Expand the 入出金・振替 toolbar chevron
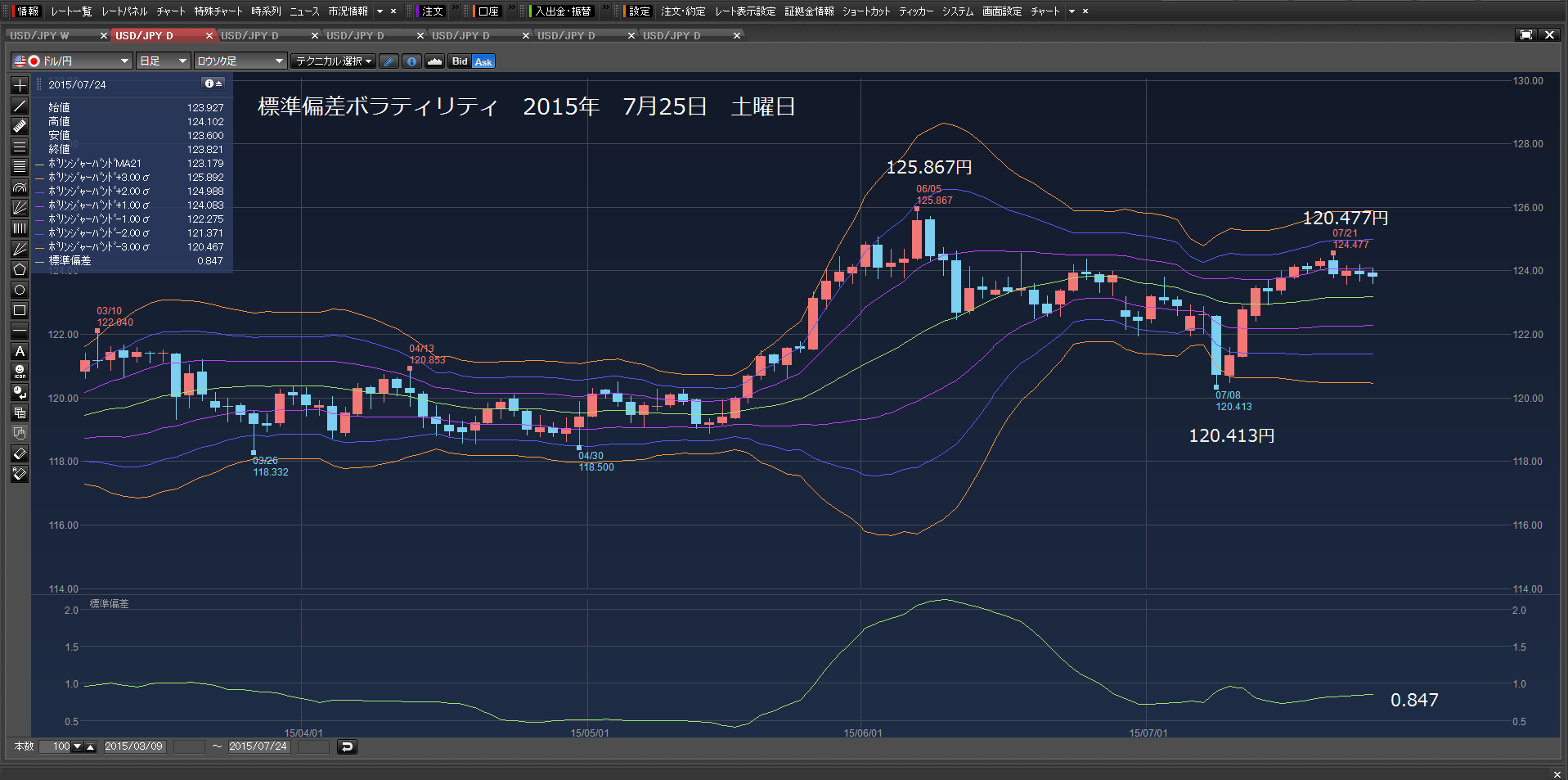1568x780 pixels. (605, 9)
